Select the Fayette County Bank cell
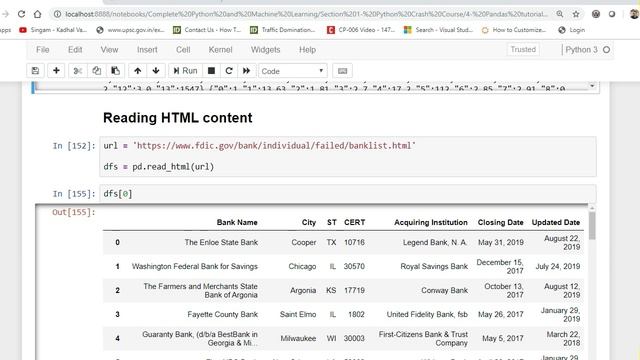 pyautogui.click(x=222, y=314)
